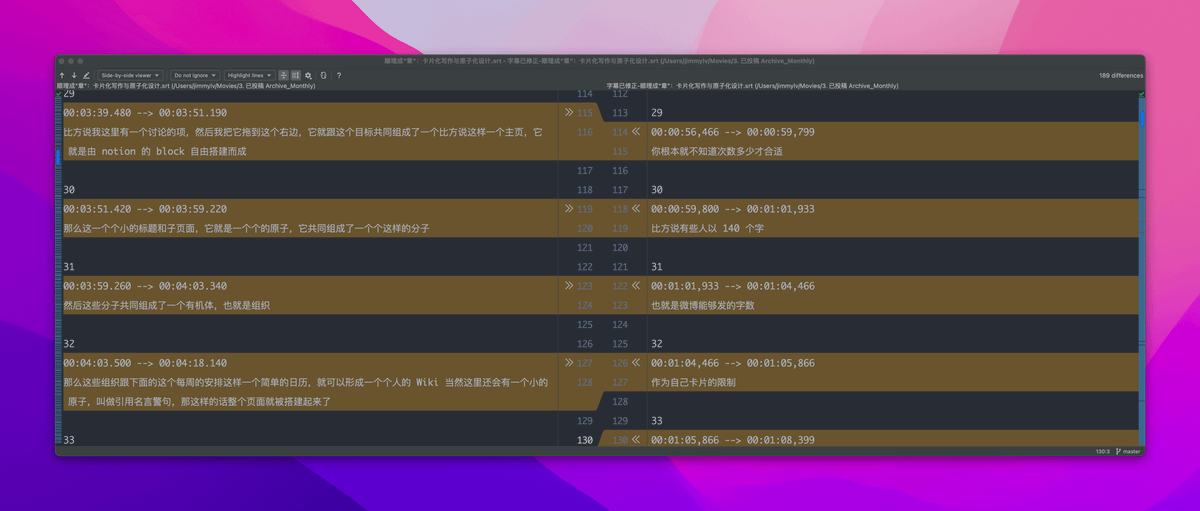Toggle synchronize scrolling button
The image size is (1200, 511).
click(x=296, y=75)
